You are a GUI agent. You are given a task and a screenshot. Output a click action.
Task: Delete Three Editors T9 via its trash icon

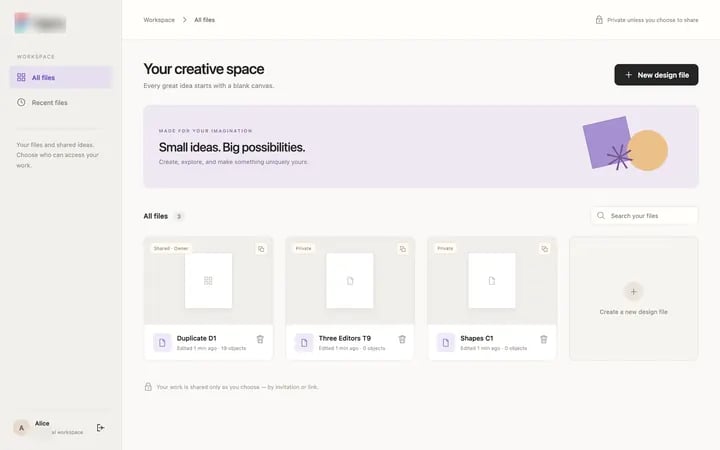coord(402,339)
